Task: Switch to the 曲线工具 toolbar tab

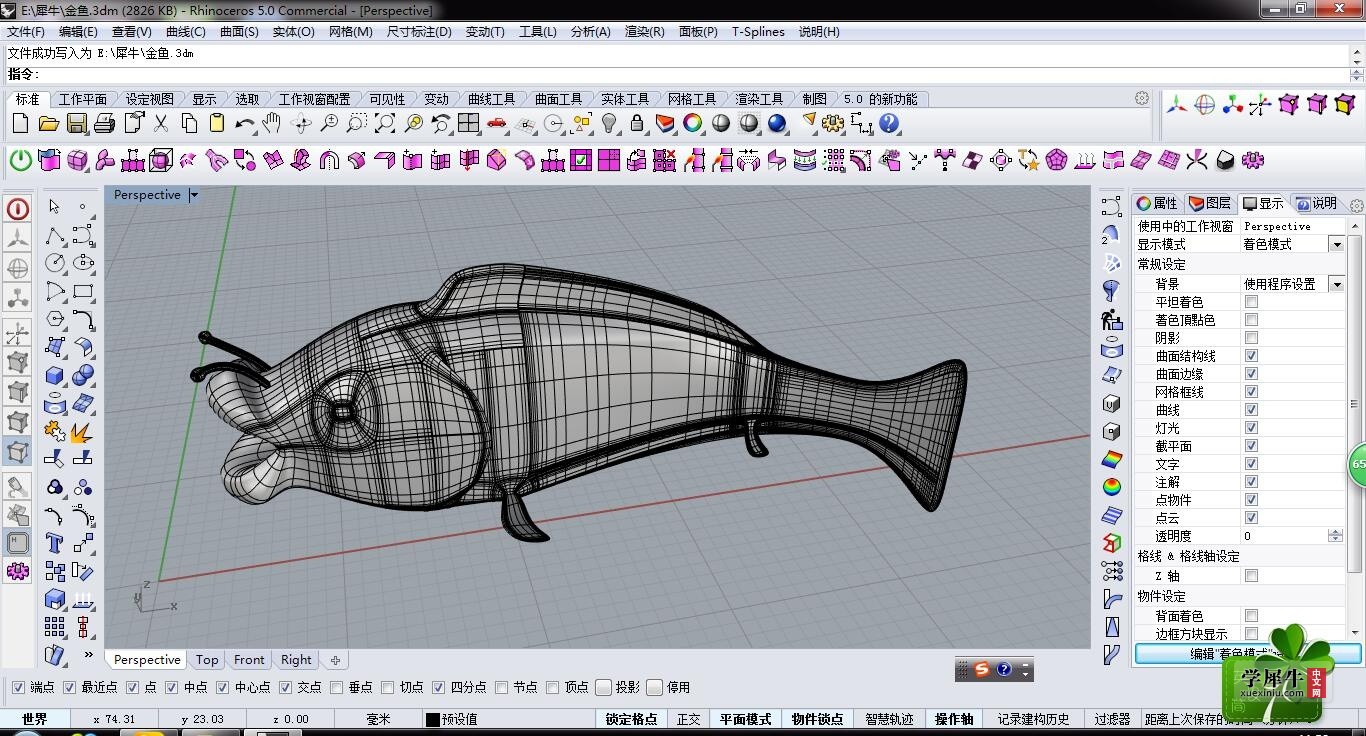Action: point(491,99)
